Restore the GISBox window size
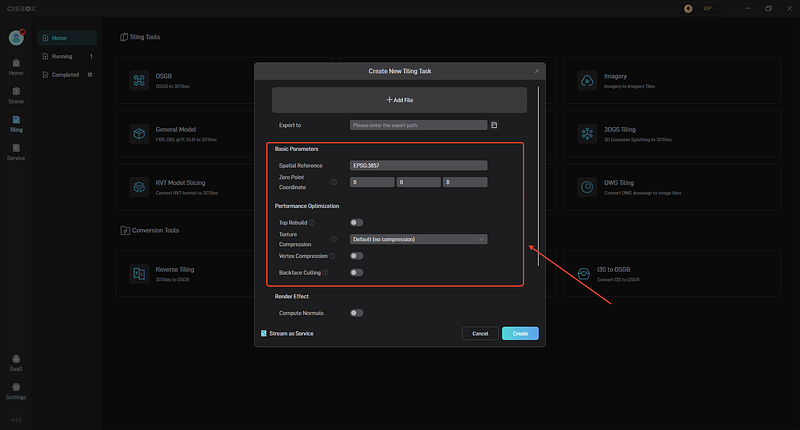The image size is (800, 430). point(768,9)
